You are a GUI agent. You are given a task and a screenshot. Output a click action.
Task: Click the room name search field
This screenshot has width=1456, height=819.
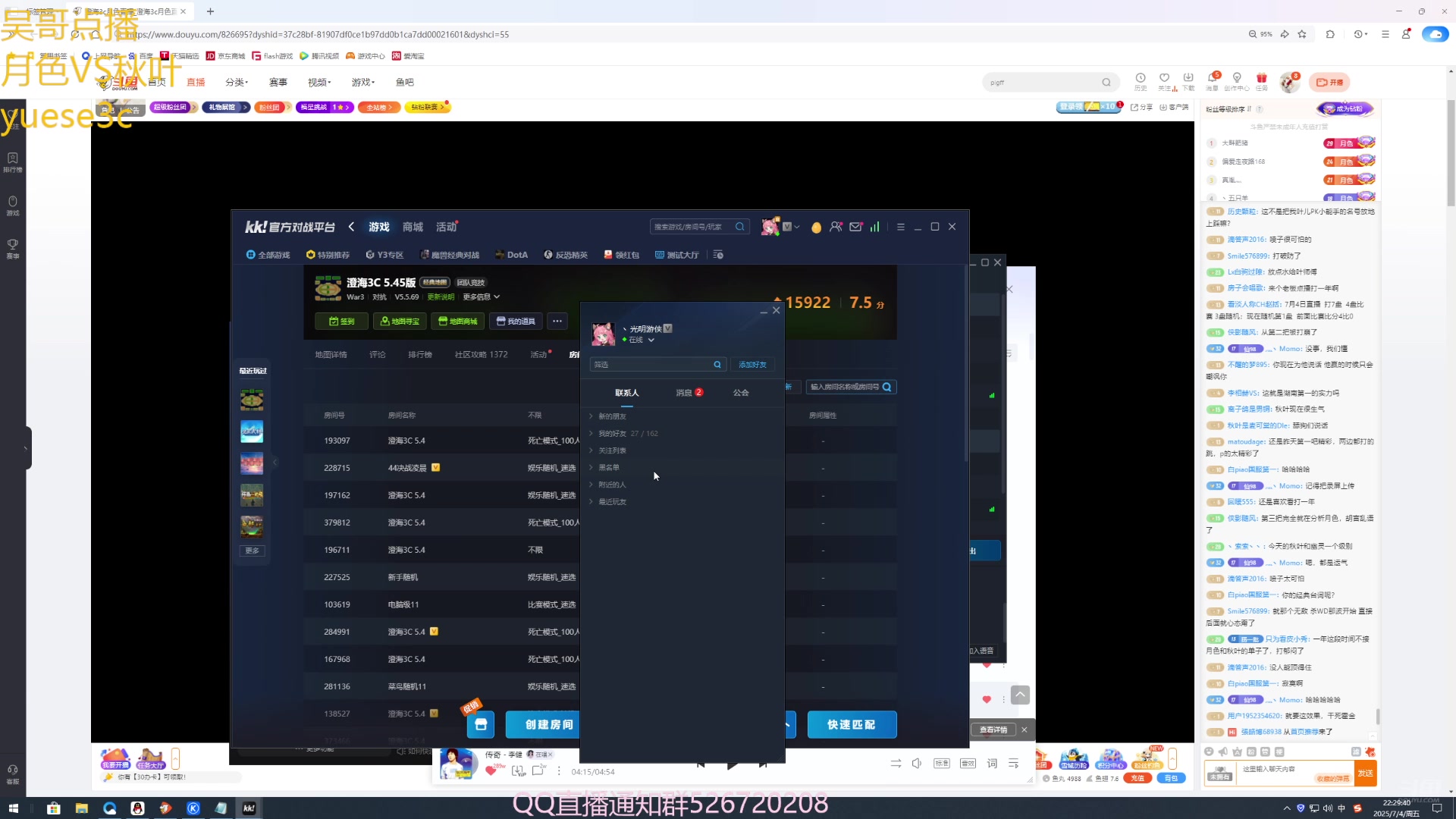(x=851, y=388)
